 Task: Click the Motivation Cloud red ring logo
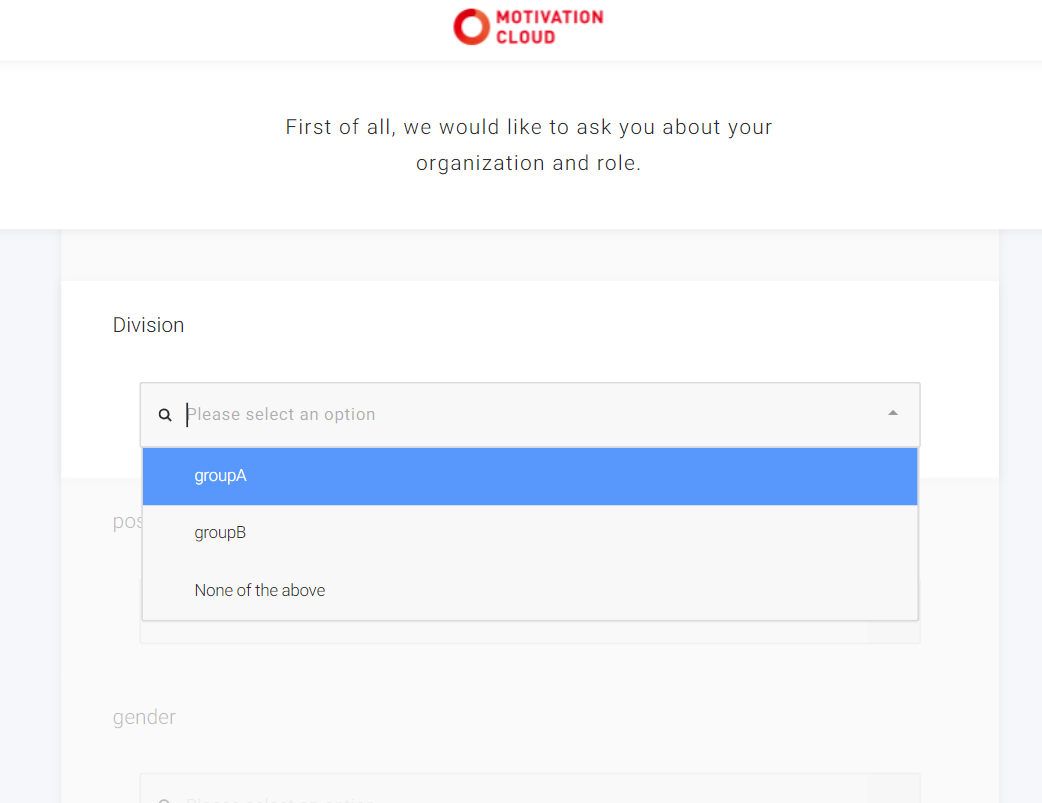[470, 27]
